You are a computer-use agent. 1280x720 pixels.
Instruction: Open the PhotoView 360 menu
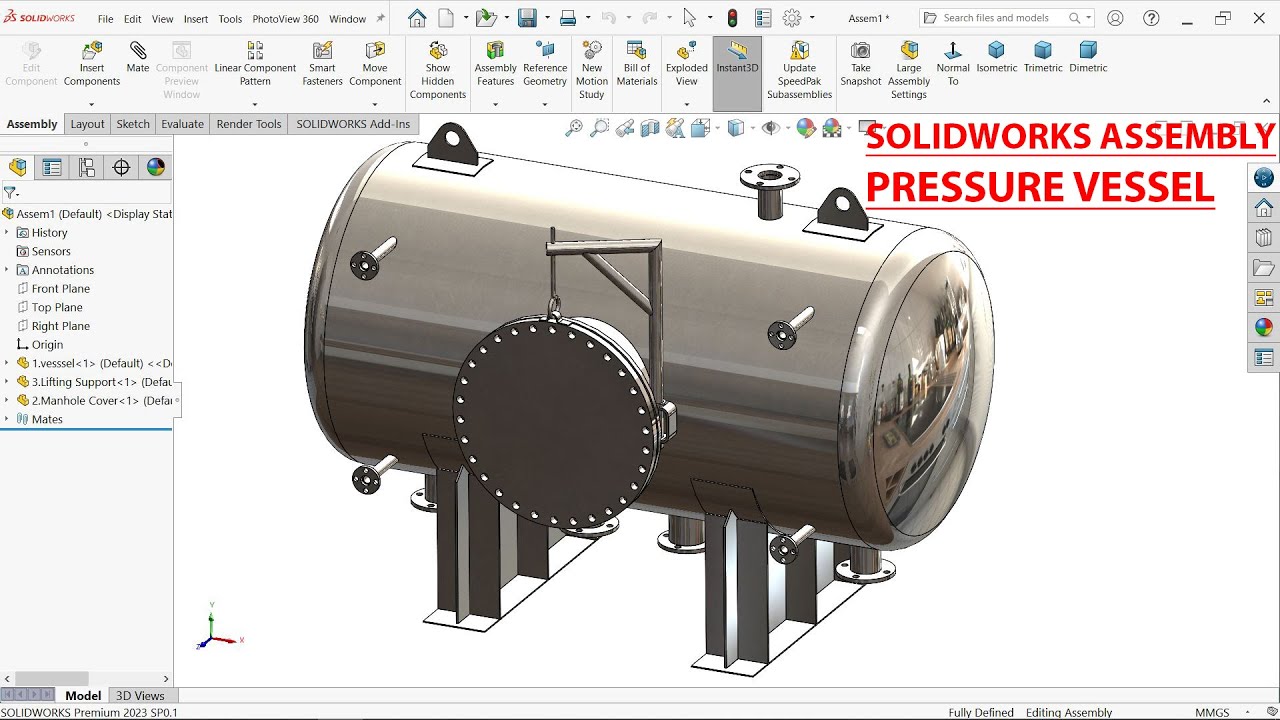coord(286,19)
